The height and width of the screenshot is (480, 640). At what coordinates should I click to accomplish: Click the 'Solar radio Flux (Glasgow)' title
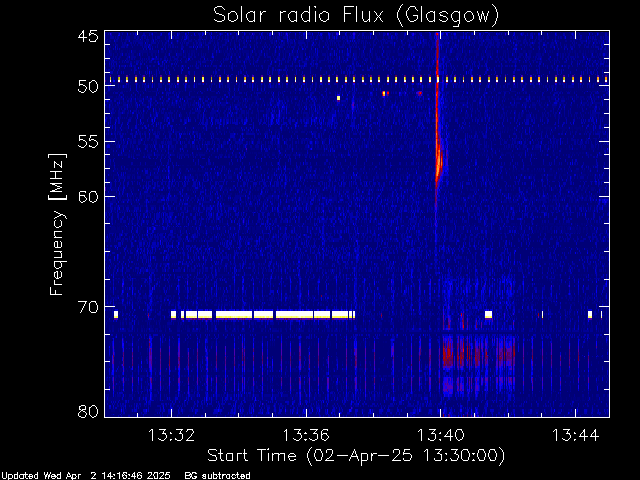[x=356, y=16]
